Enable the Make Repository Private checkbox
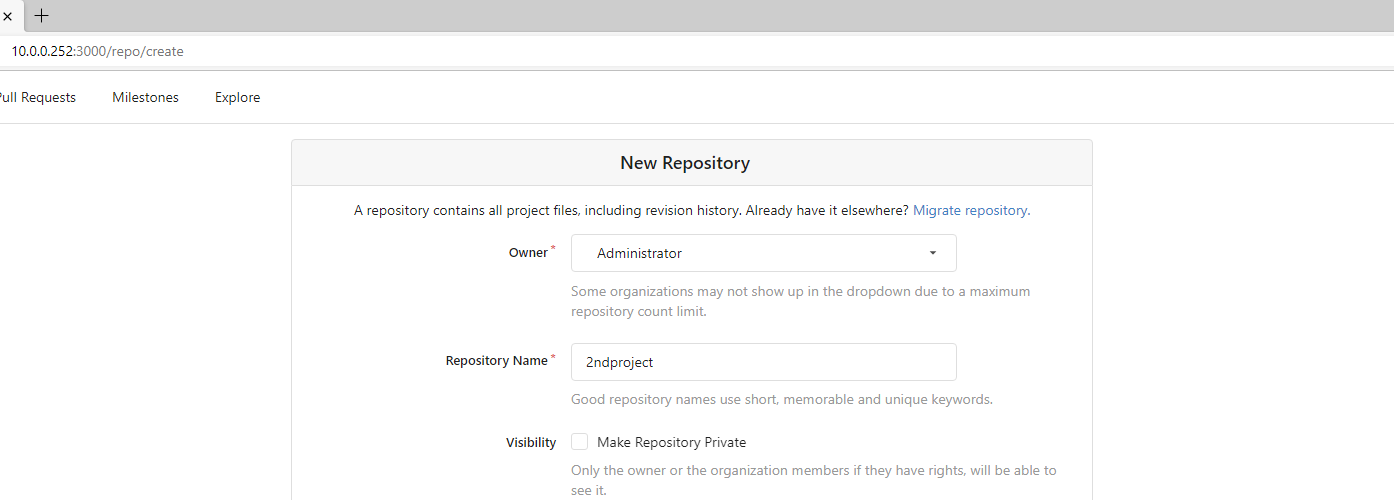The width and height of the screenshot is (1394, 500). (x=580, y=442)
